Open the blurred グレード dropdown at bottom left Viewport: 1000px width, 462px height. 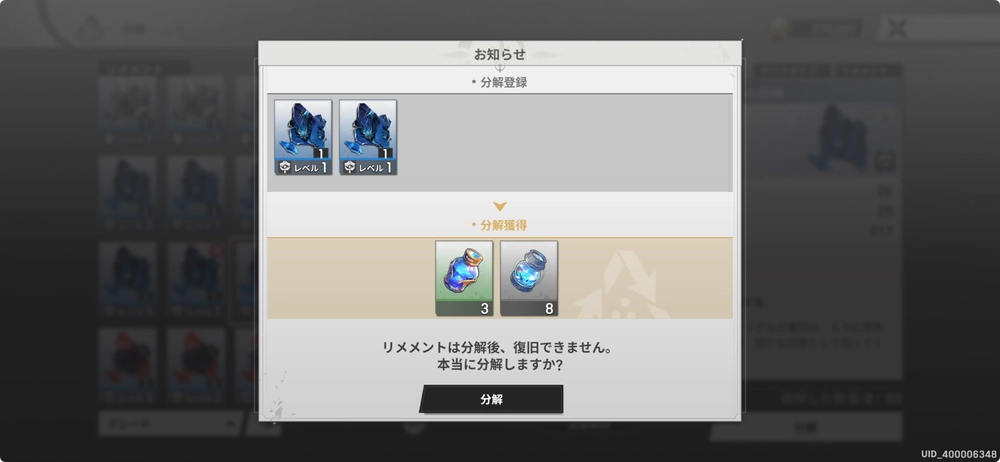click(170, 423)
